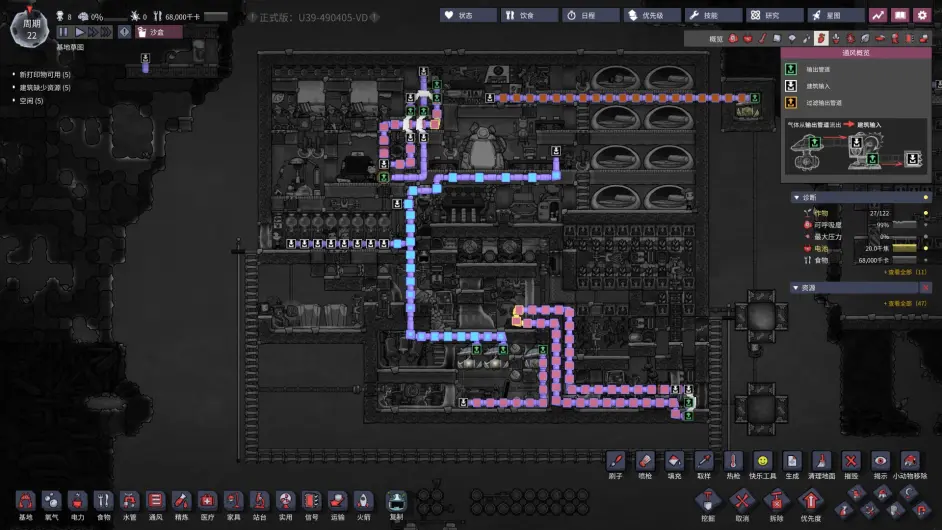The width and height of the screenshot is (942, 530).
Task: Expand 空间 (5) notification
Action: click(x=31, y=101)
